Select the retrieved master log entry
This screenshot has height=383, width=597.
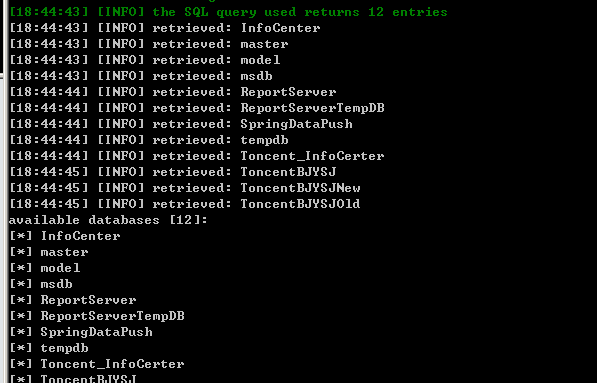coord(148,44)
